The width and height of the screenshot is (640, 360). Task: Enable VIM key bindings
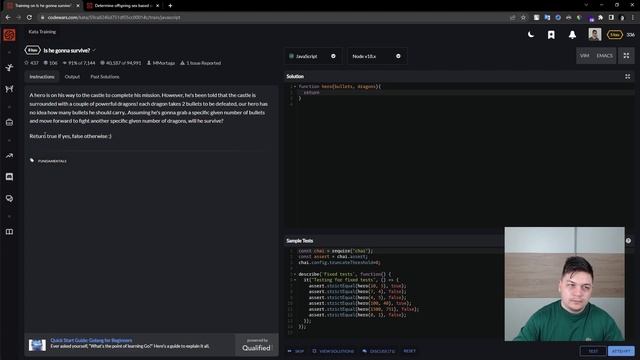coord(584,56)
